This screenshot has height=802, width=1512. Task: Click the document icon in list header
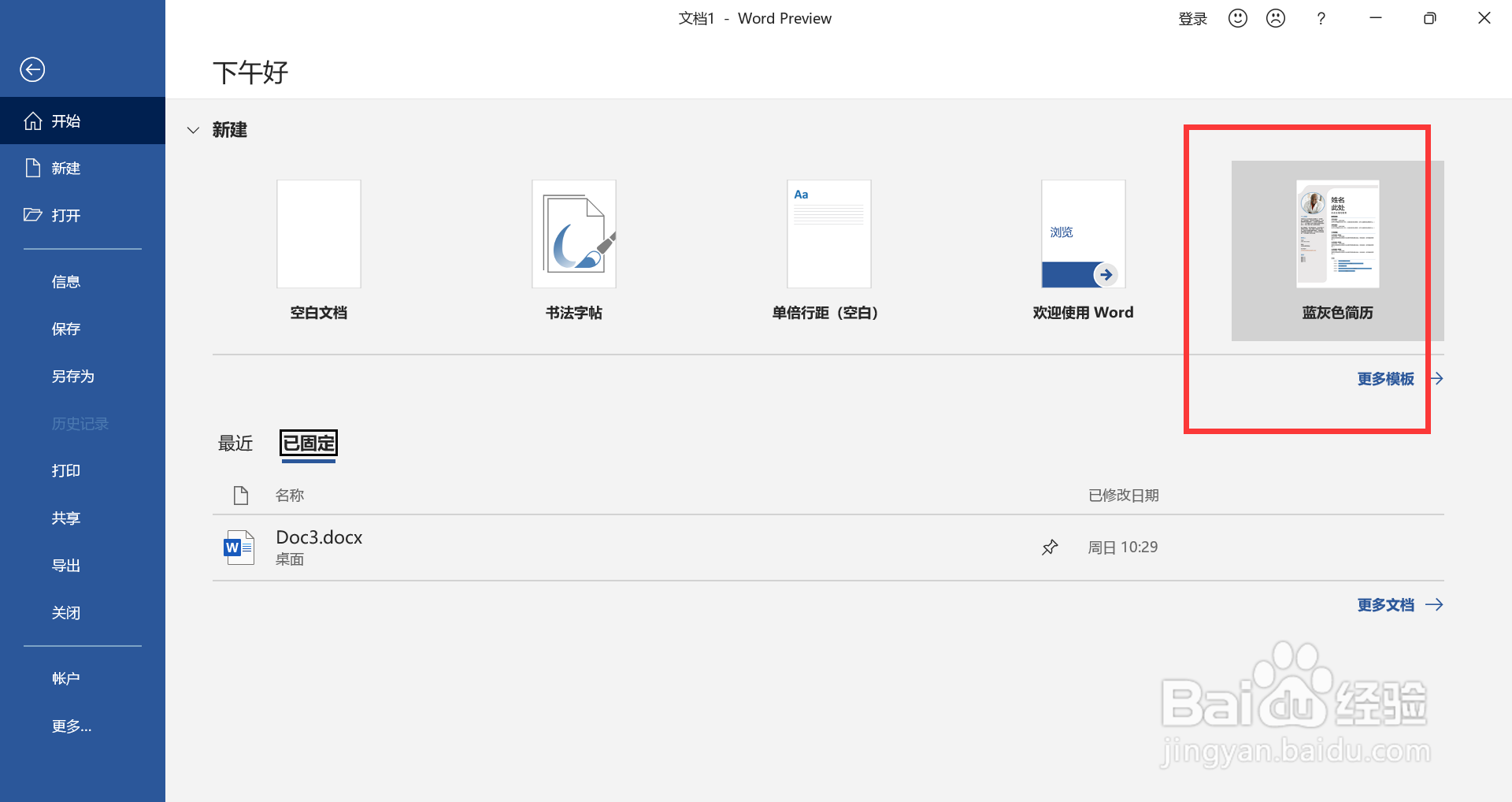pos(241,496)
